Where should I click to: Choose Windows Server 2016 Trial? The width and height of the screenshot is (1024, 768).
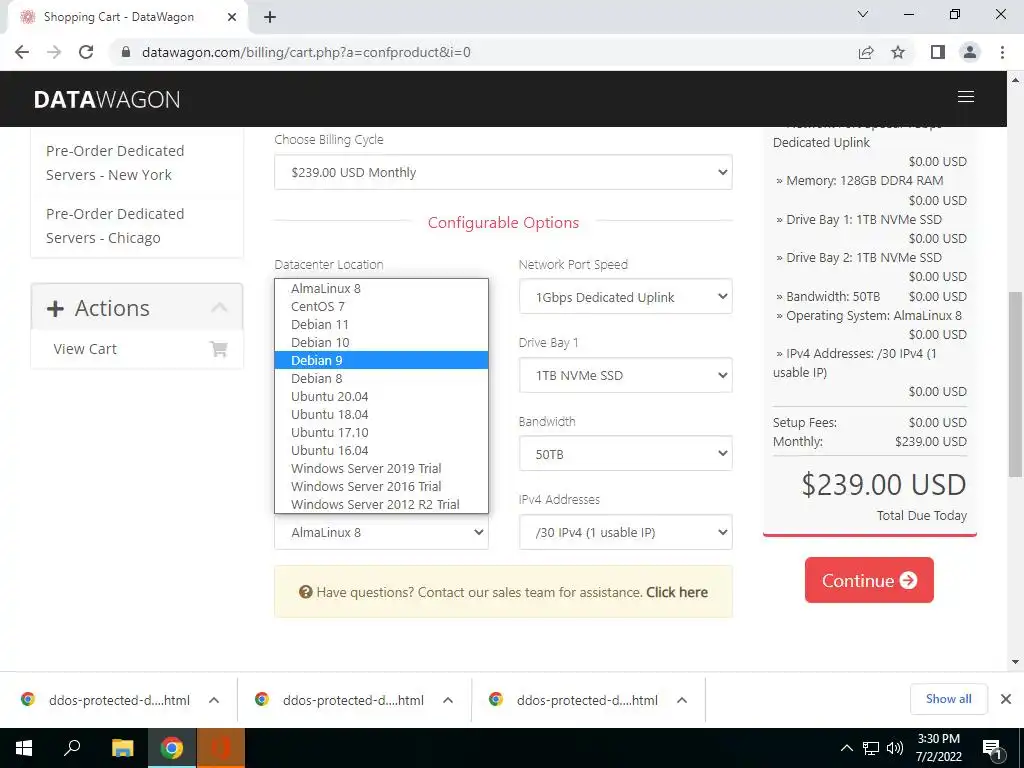click(381, 487)
